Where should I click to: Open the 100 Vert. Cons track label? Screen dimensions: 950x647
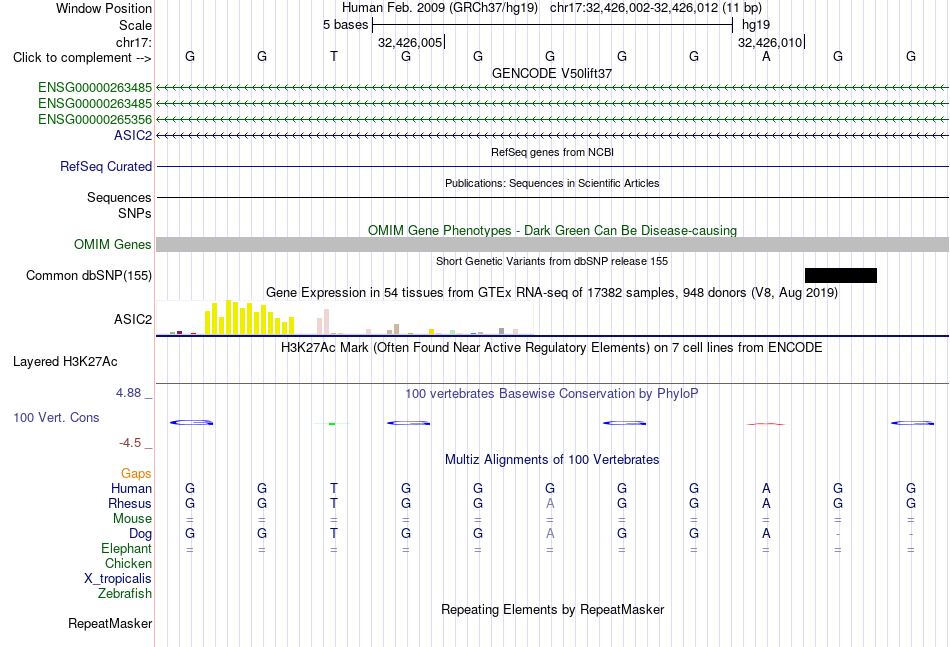click(56, 417)
